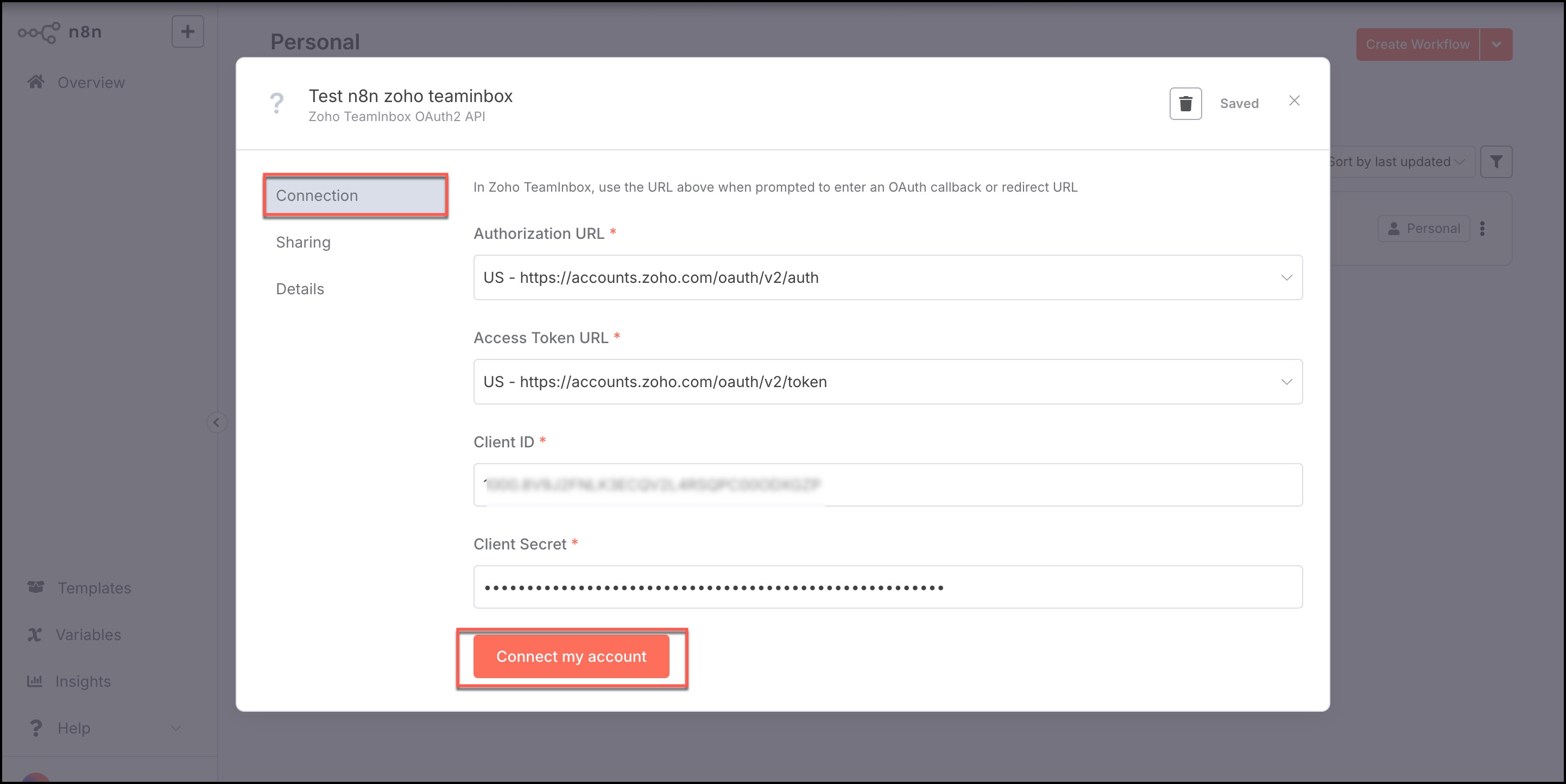This screenshot has height=784, width=1566.
Task: Switch to the Sharing tab
Action: (x=304, y=243)
